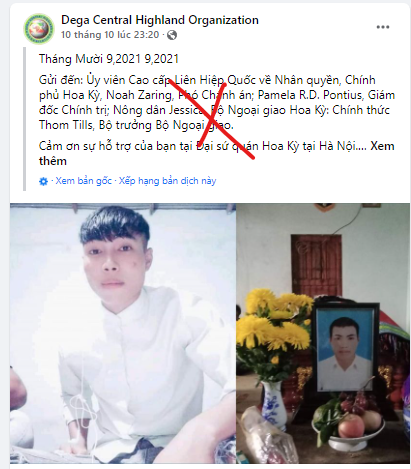Viewport: 411px width, 469px height.
Task: Open the photo of man in white shirt
Action: [123, 333]
